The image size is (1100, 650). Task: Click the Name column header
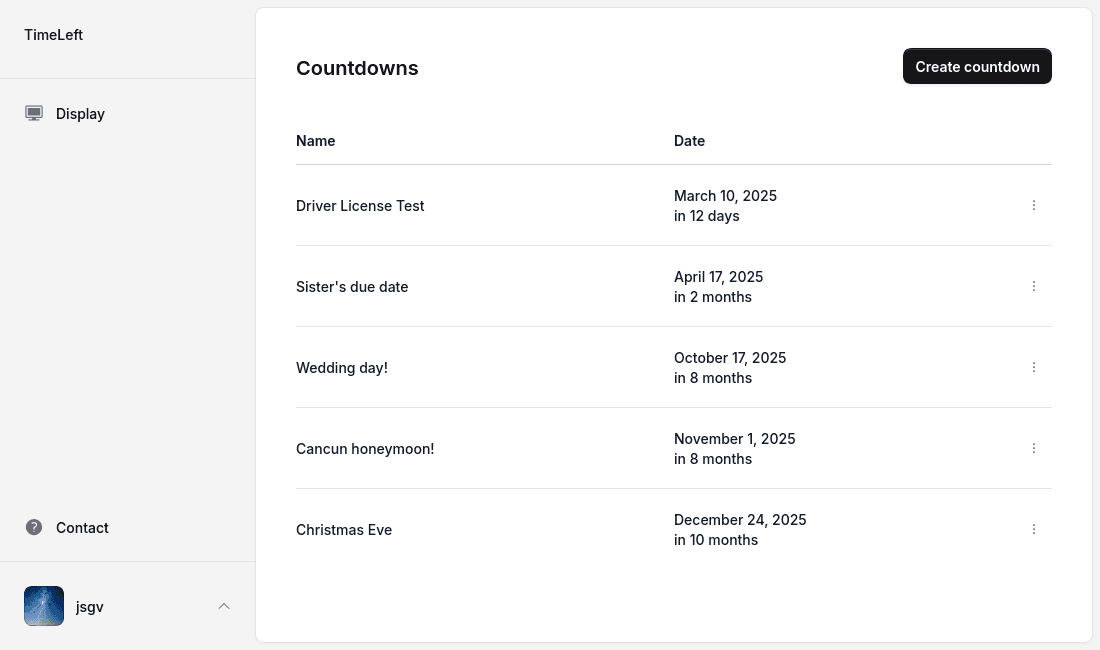pyautogui.click(x=316, y=141)
